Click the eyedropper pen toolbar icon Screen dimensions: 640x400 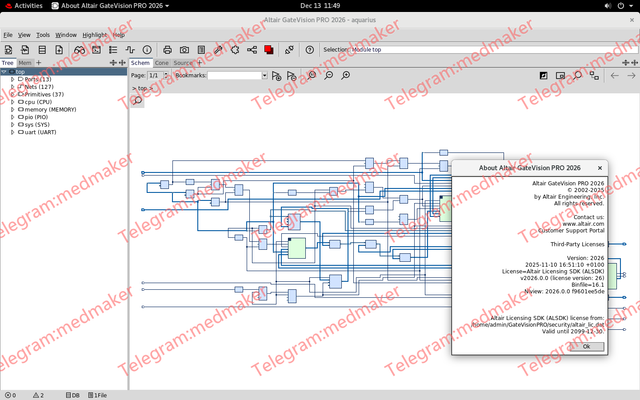218,50
